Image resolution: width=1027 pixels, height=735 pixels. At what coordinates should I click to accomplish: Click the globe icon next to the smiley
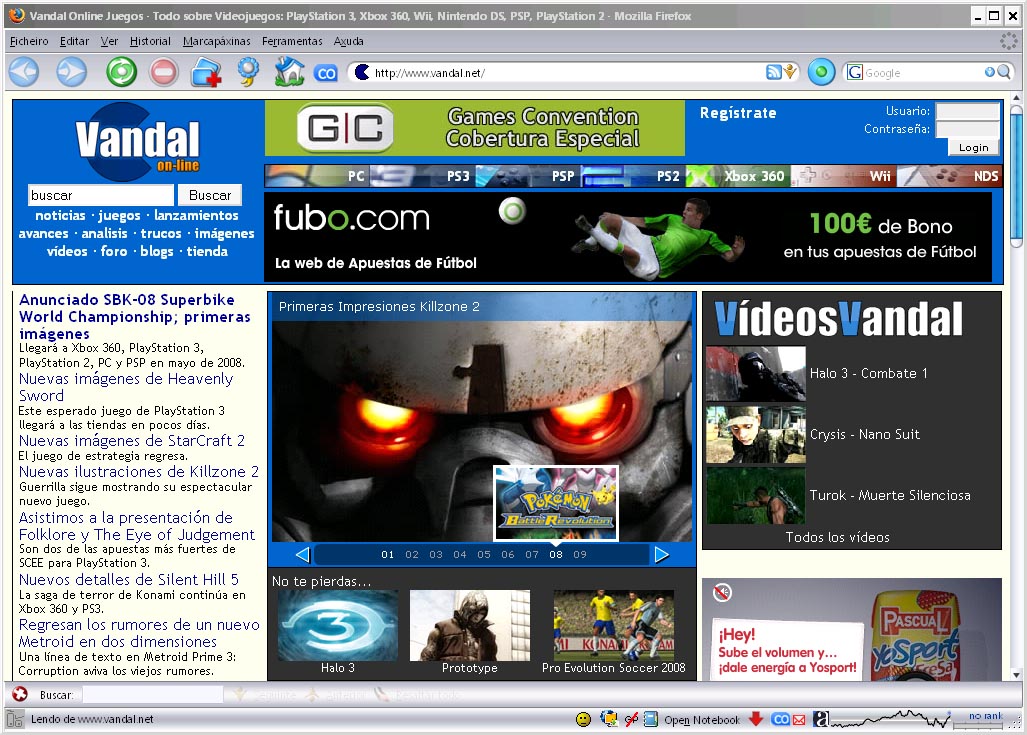608,719
